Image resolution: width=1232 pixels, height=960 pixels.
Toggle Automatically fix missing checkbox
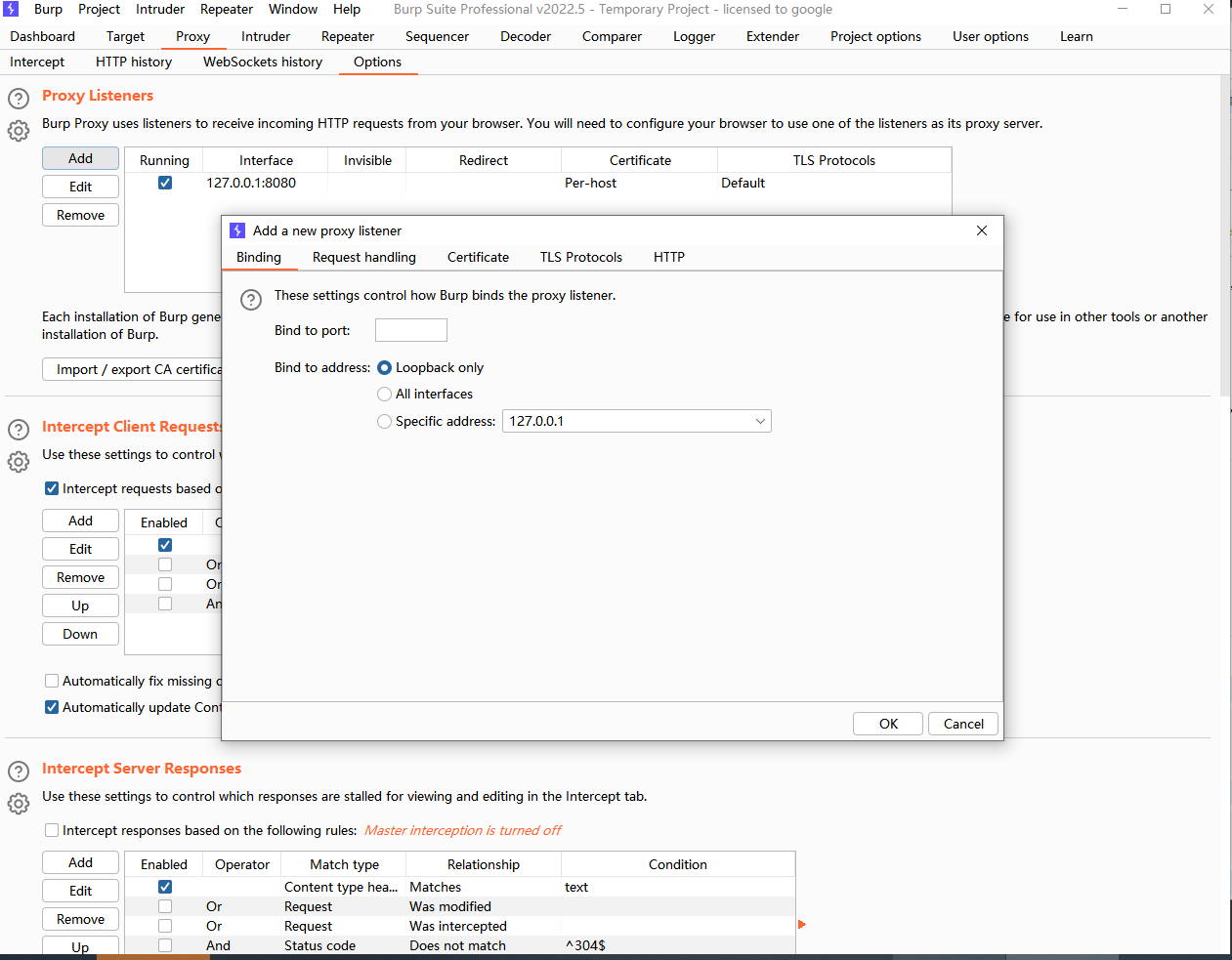point(52,681)
